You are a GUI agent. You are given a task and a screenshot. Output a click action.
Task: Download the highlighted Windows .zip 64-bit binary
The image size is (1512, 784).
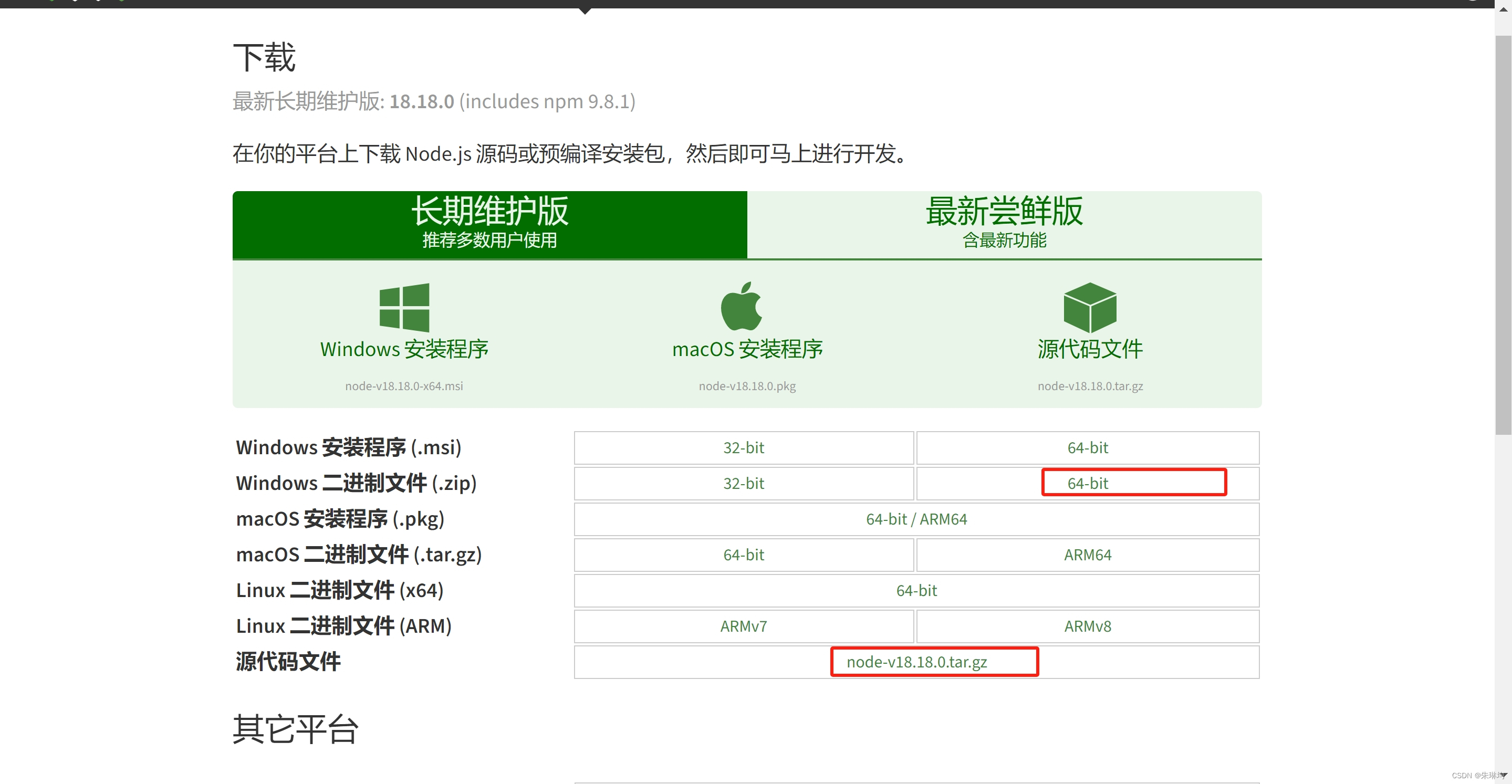[1088, 484]
